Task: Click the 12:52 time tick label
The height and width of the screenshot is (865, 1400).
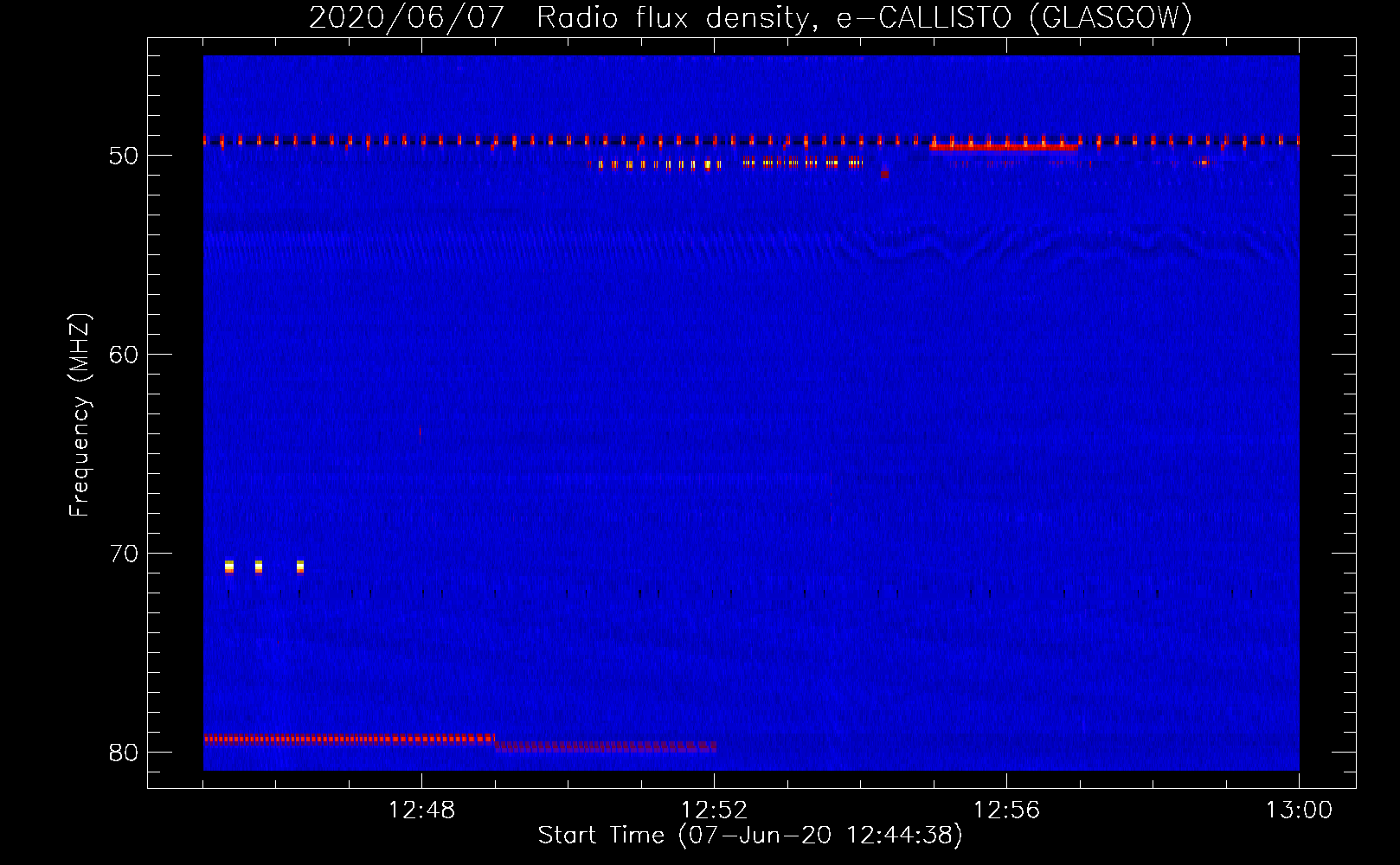Action: tap(714, 811)
